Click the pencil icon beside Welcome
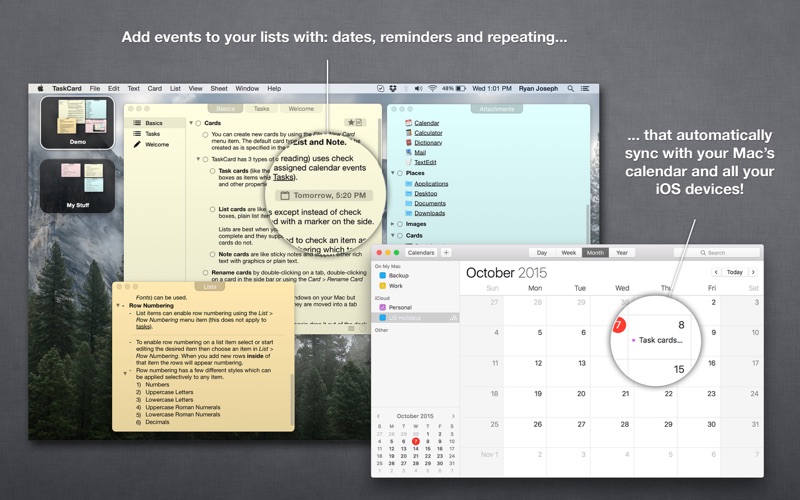This screenshot has height=500, width=800. 137,144
